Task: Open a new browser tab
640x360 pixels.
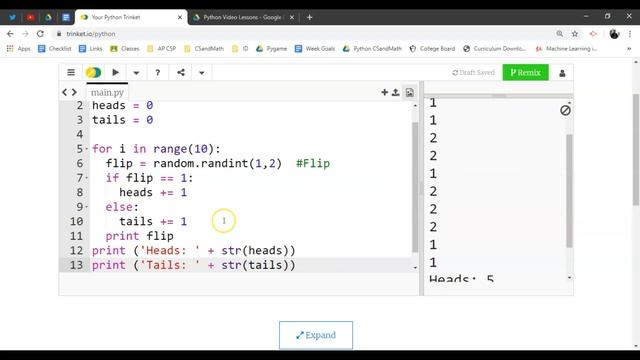Action: [x=309, y=17]
